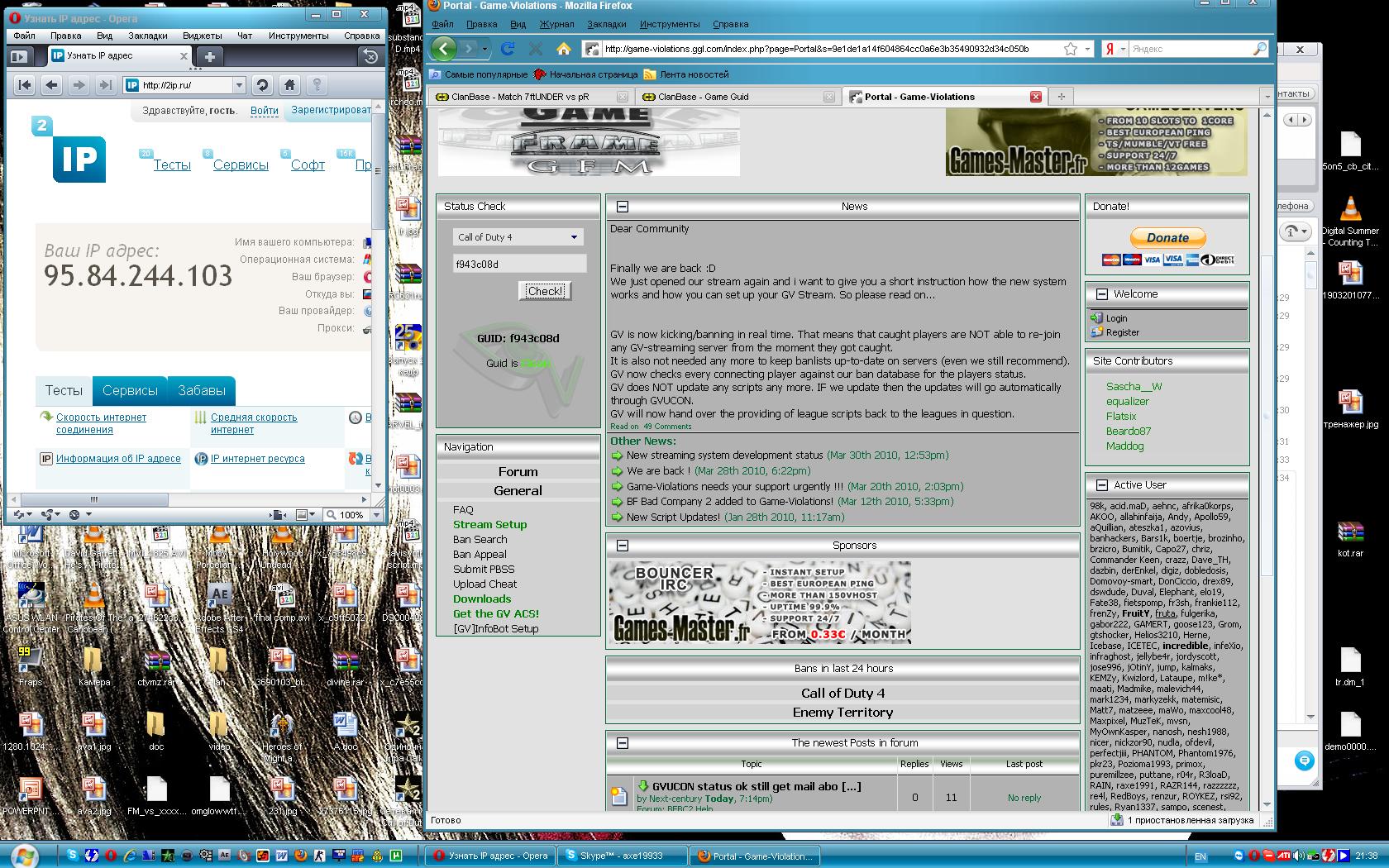Collapse the Active User box
The width and height of the screenshot is (1389, 868).
click(1102, 485)
